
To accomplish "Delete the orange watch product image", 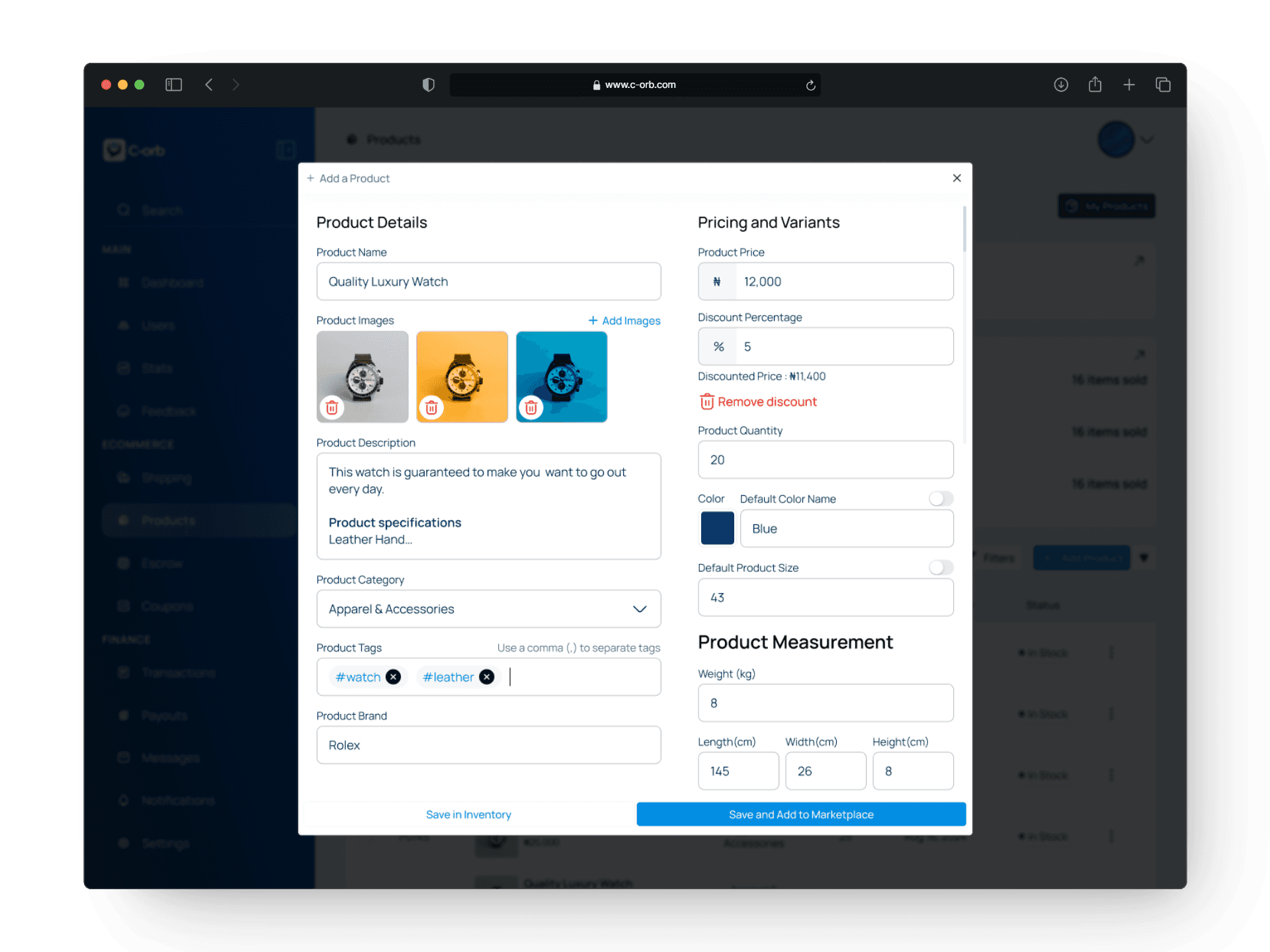I will pos(431,408).
